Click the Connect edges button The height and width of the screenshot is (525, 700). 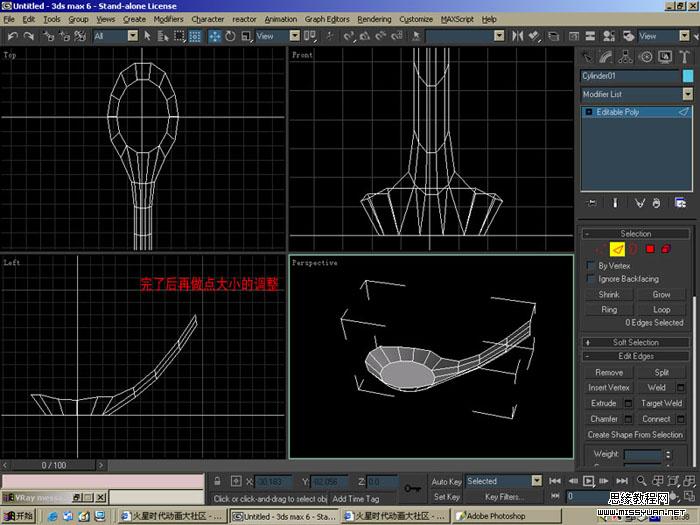(x=656, y=419)
